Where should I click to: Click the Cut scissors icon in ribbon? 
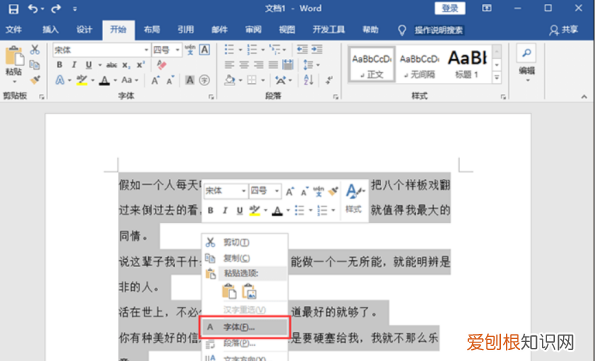35,49
